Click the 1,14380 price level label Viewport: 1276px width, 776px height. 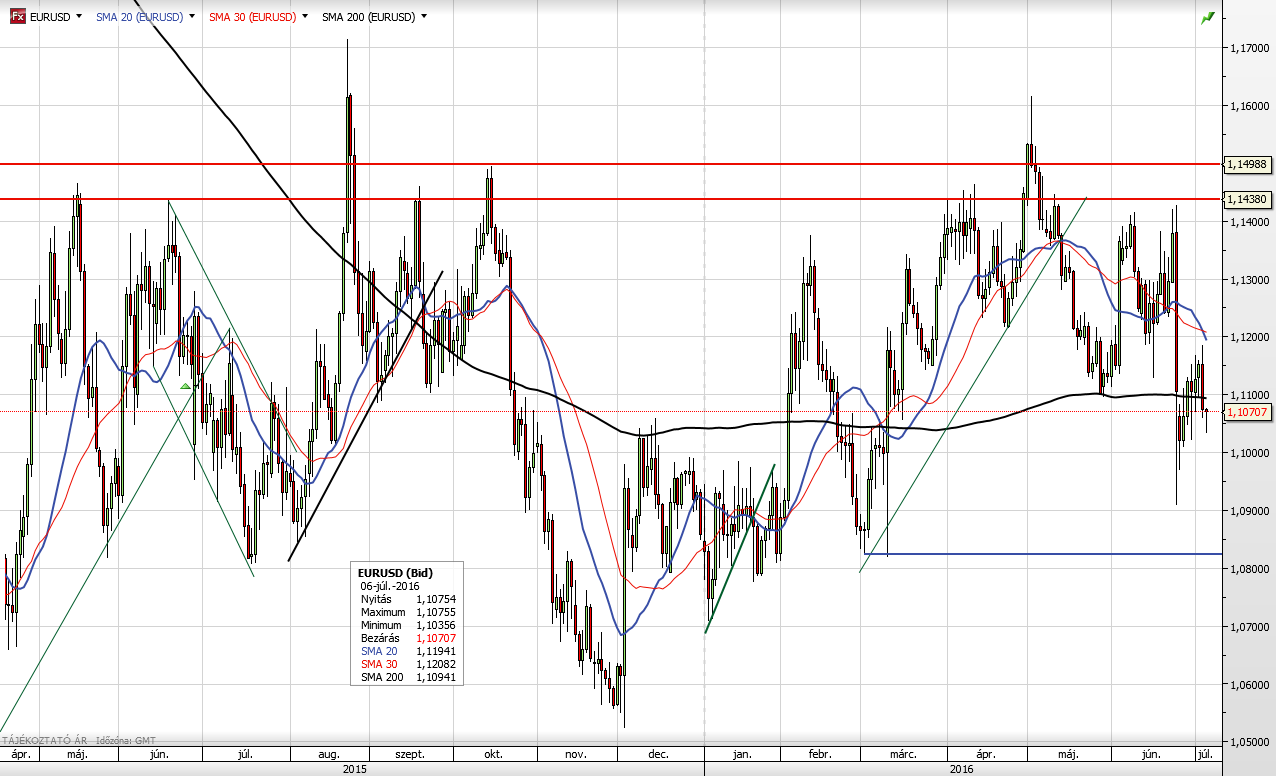point(1248,199)
